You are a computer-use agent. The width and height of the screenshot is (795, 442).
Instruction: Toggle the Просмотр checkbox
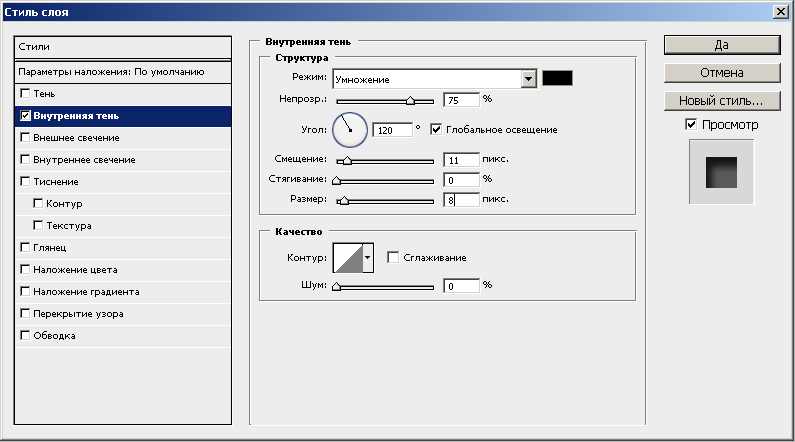[691, 125]
